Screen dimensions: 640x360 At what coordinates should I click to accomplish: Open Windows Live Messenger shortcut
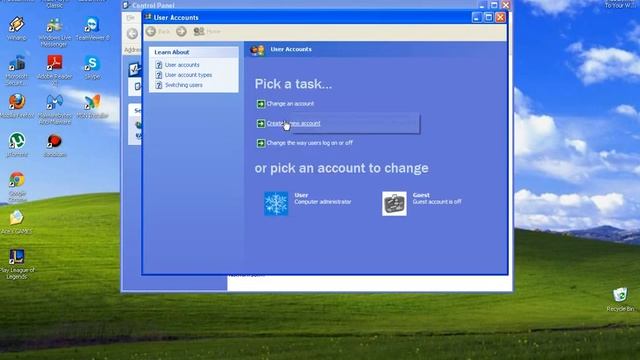tap(55, 32)
